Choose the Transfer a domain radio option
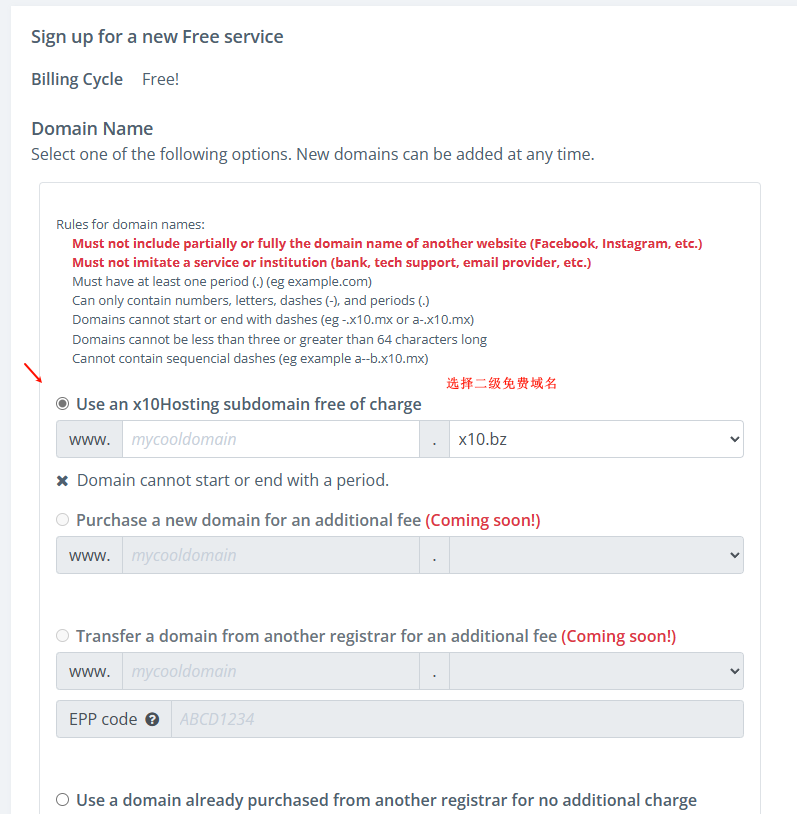 point(63,636)
